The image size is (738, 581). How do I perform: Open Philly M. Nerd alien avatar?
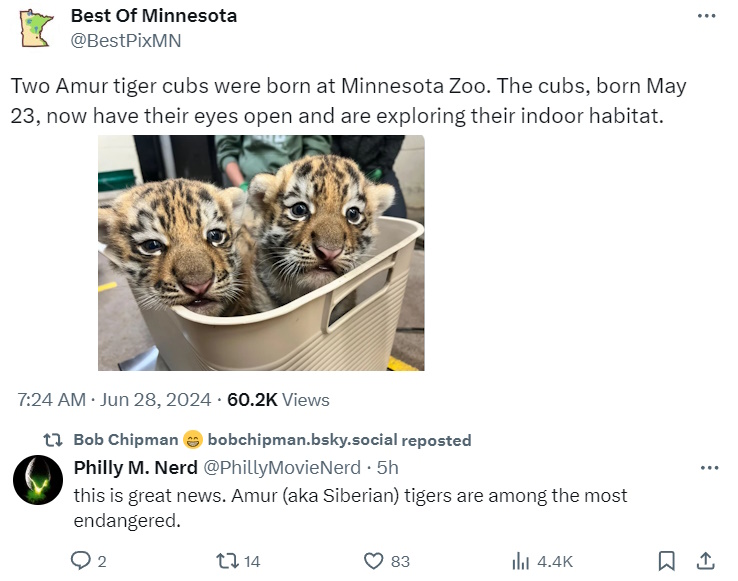(38, 479)
